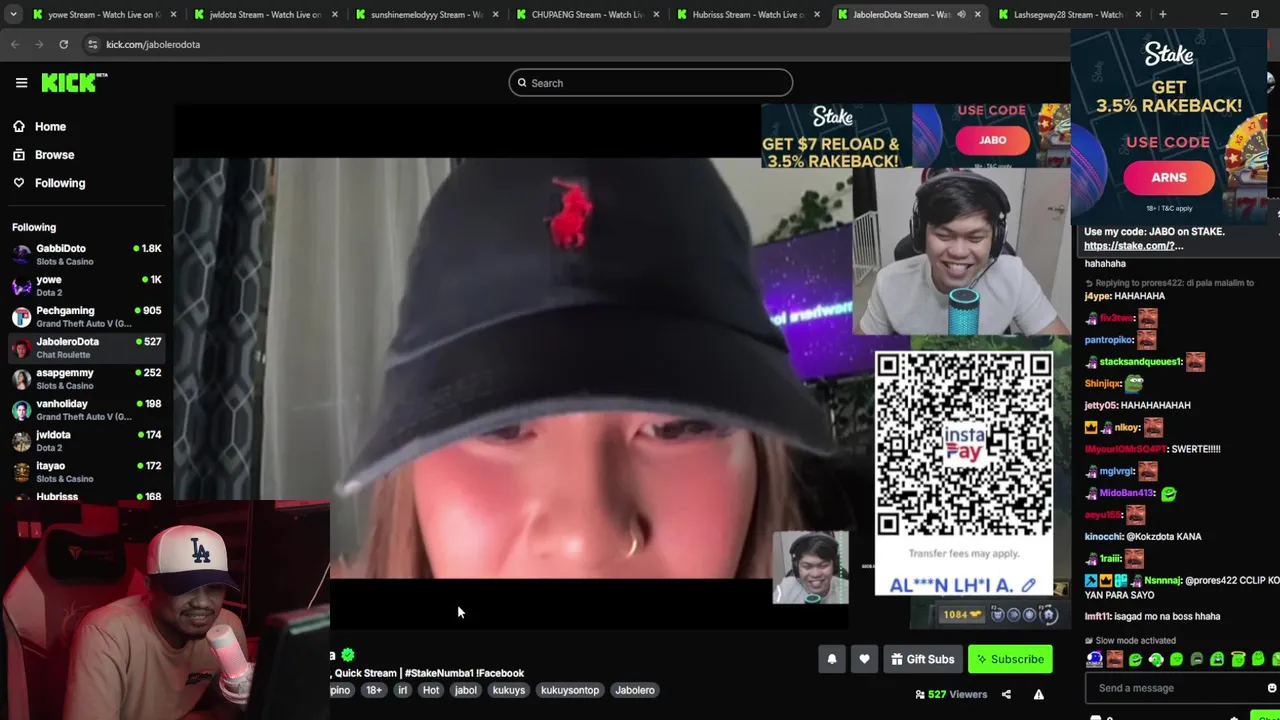Click username kinocchi in chat

(x=1104, y=537)
